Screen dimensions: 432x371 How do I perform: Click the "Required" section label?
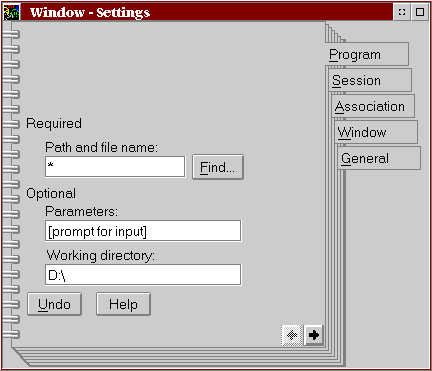click(54, 123)
